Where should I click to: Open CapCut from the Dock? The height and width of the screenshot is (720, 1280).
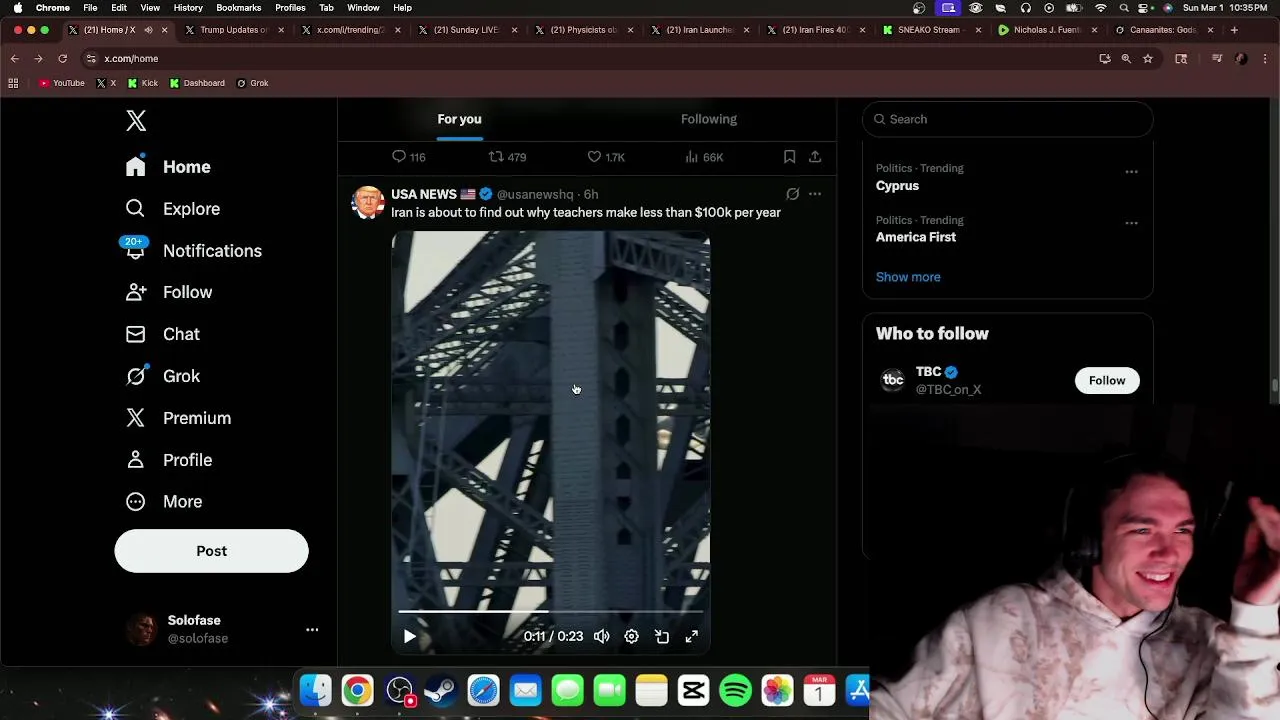click(x=693, y=690)
